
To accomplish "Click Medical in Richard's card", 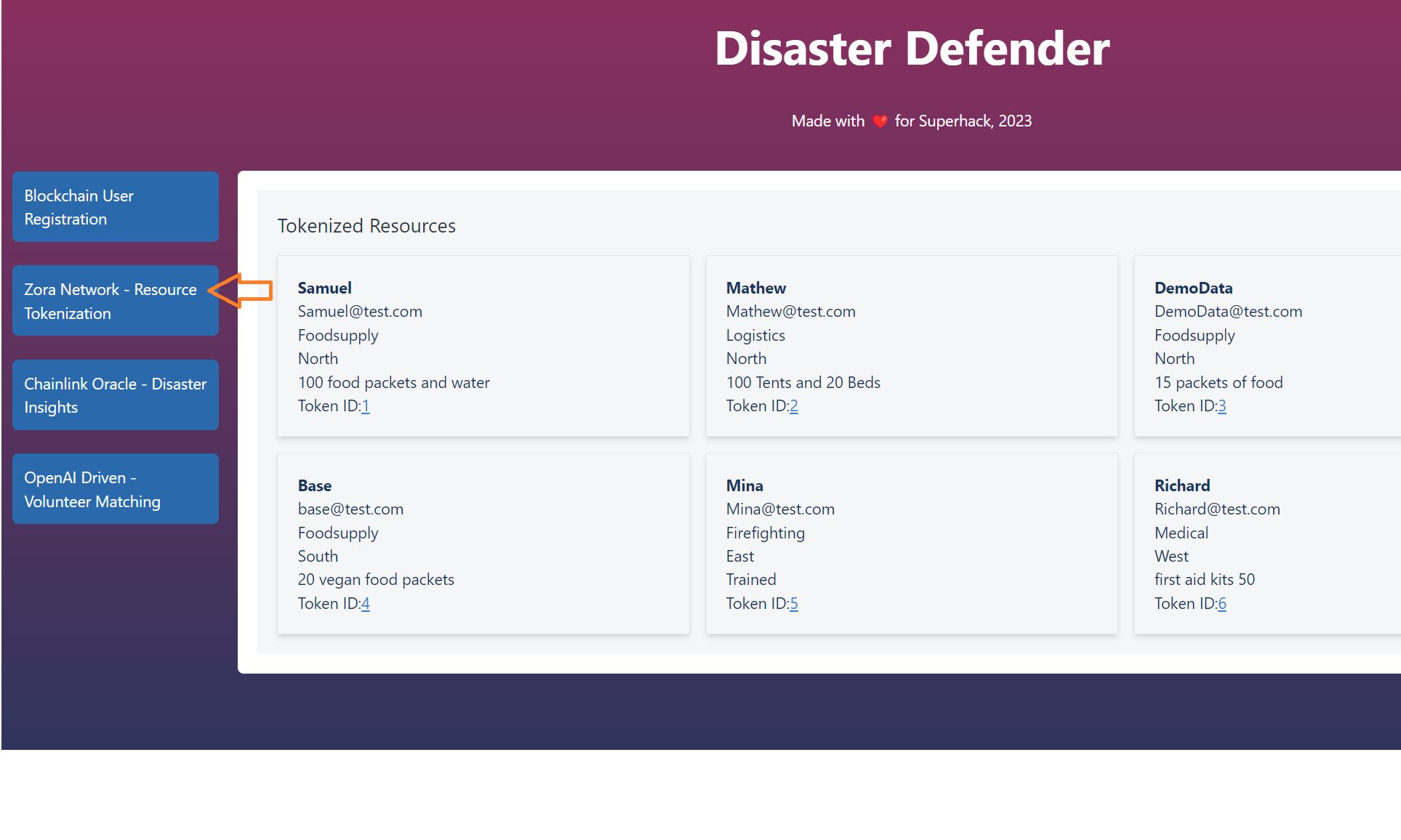I will tap(1181, 533).
